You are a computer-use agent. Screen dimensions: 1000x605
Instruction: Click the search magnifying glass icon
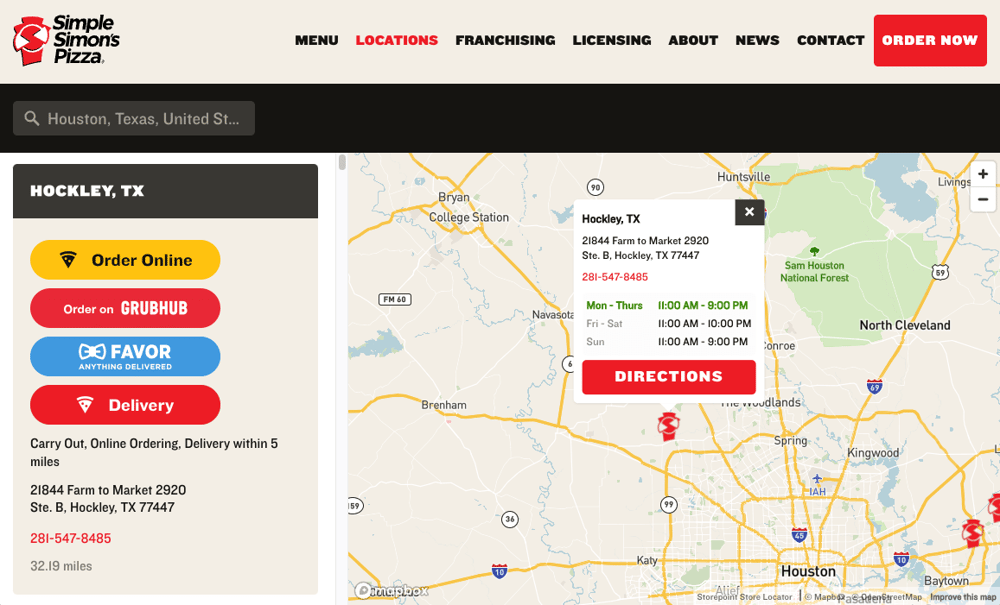click(x=30, y=118)
